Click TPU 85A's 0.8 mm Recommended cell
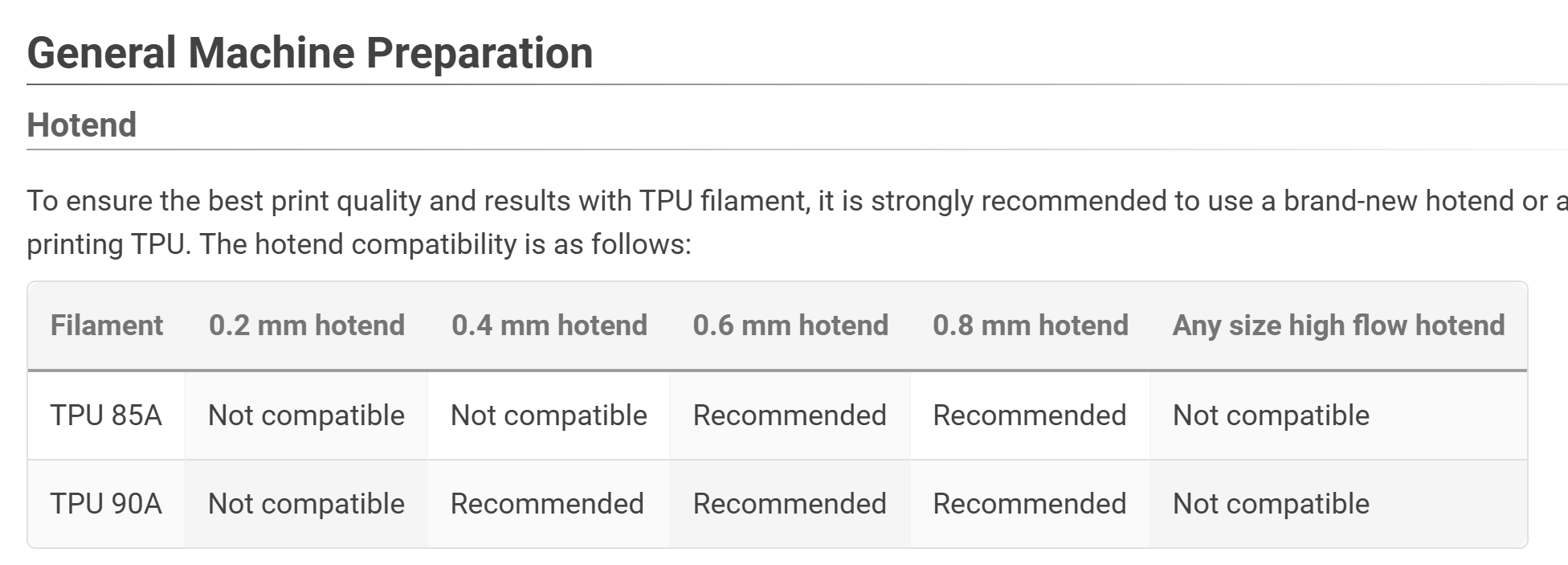Viewport: 1568px width, 565px height. tap(1030, 416)
